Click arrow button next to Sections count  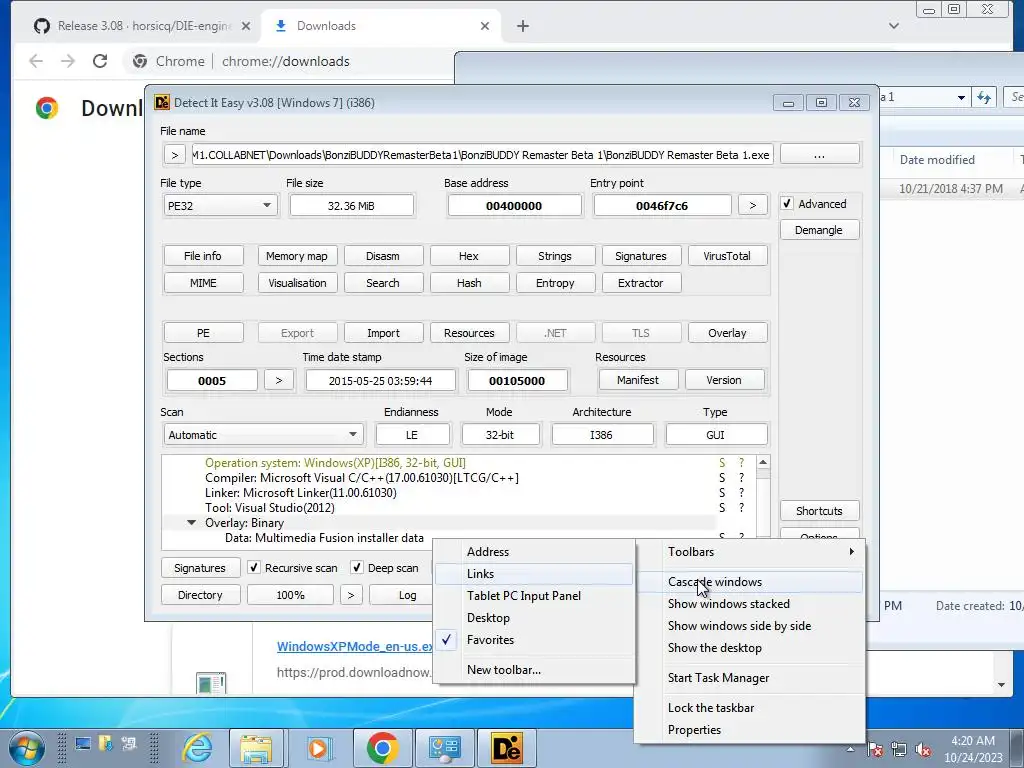tap(279, 380)
